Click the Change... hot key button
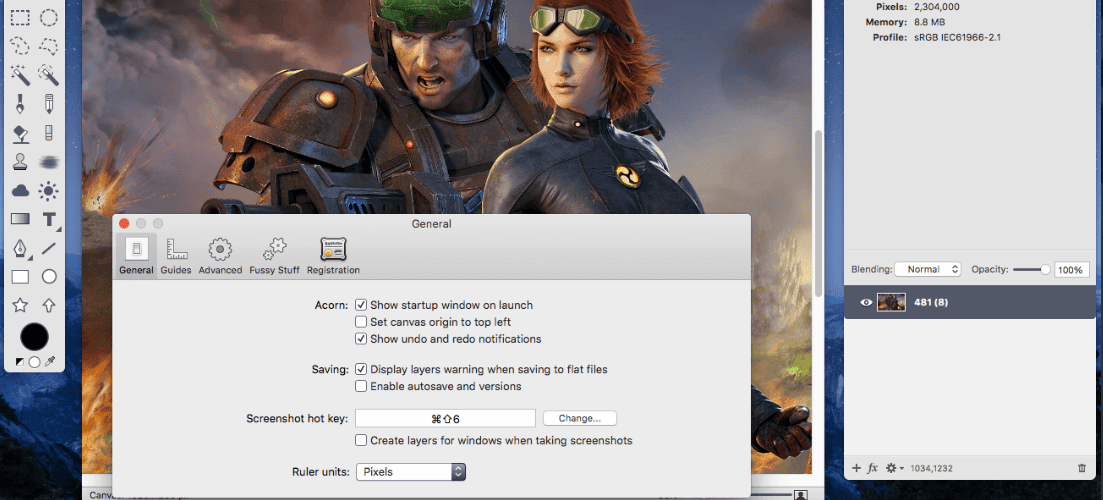The height and width of the screenshot is (500, 1103). (x=580, y=418)
